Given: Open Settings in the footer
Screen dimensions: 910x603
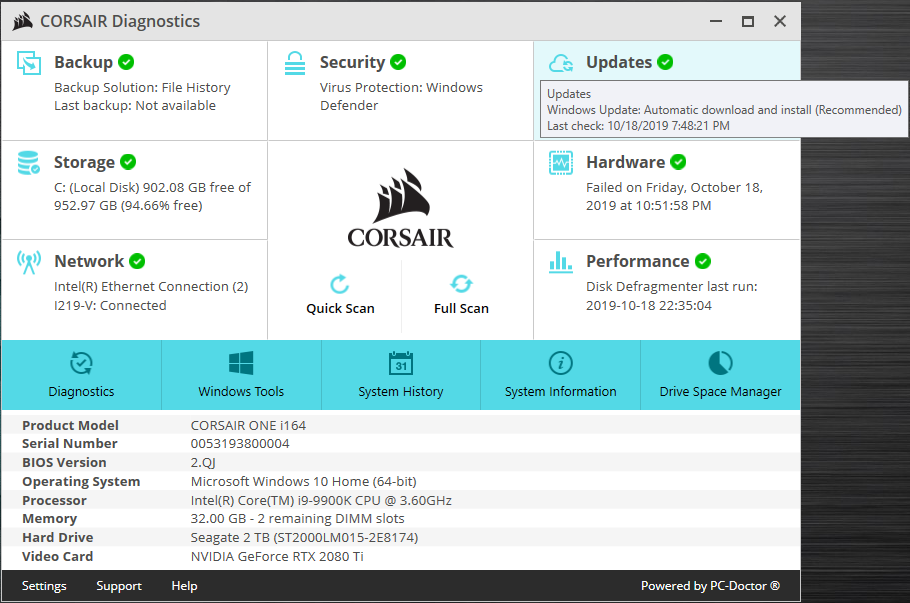Looking at the screenshot, I should [44, 586].
